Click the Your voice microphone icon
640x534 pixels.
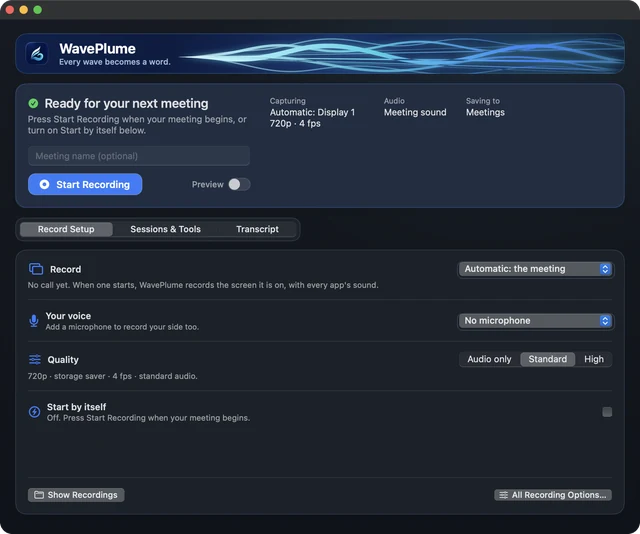(34, 321)
